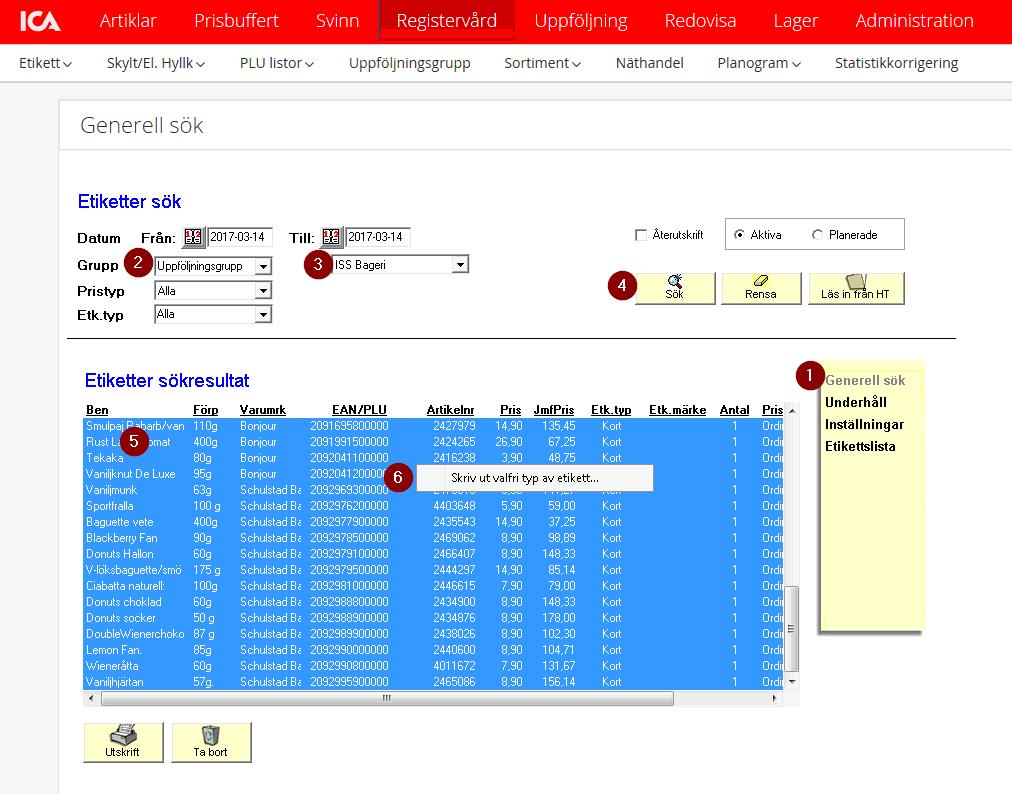The height and width of the screenshot is (794, 1012).
Task: Open the Till date calendar icon
Action: (331, 238)
